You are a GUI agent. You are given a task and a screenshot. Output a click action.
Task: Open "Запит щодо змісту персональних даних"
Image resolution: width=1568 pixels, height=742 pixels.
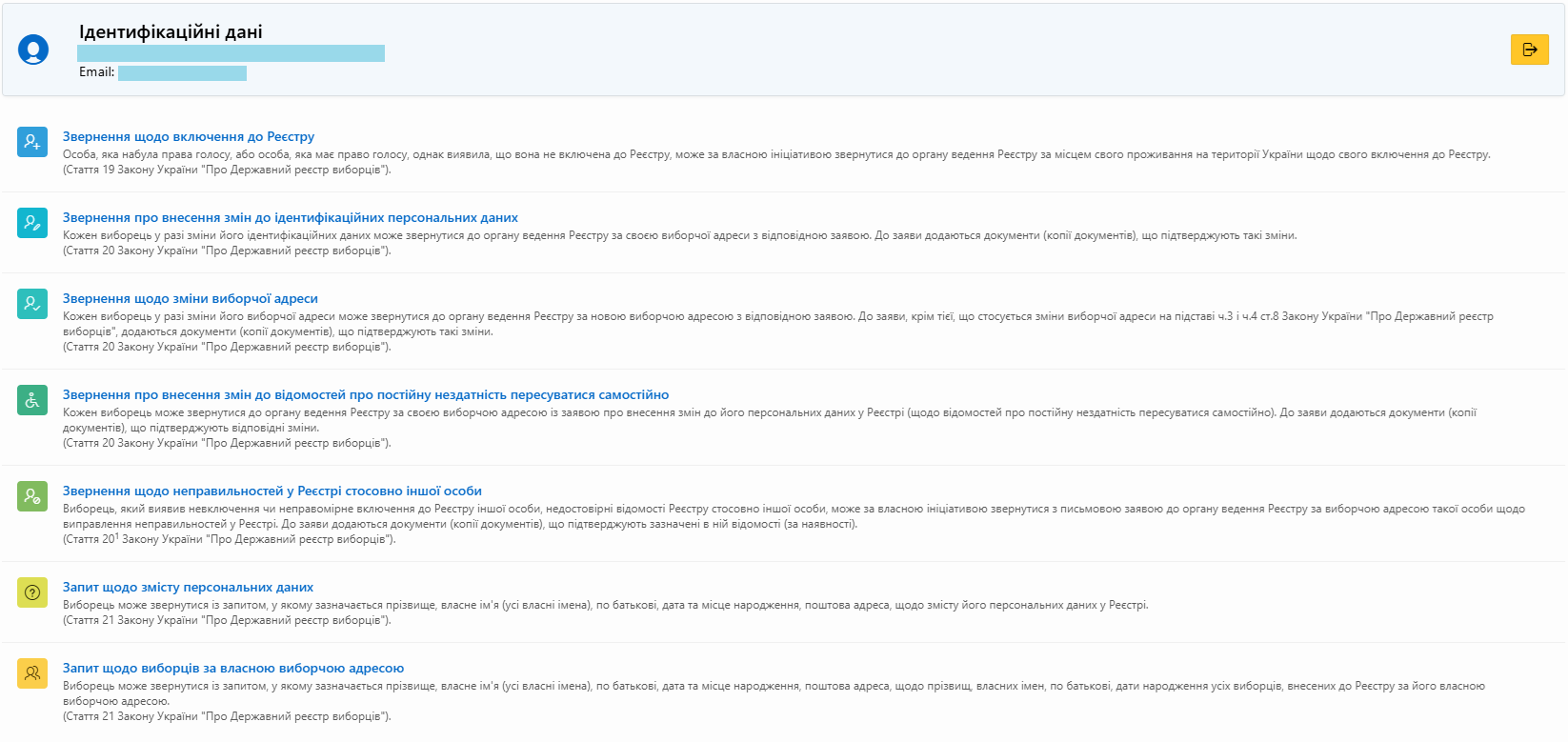[x=188, y=588]
